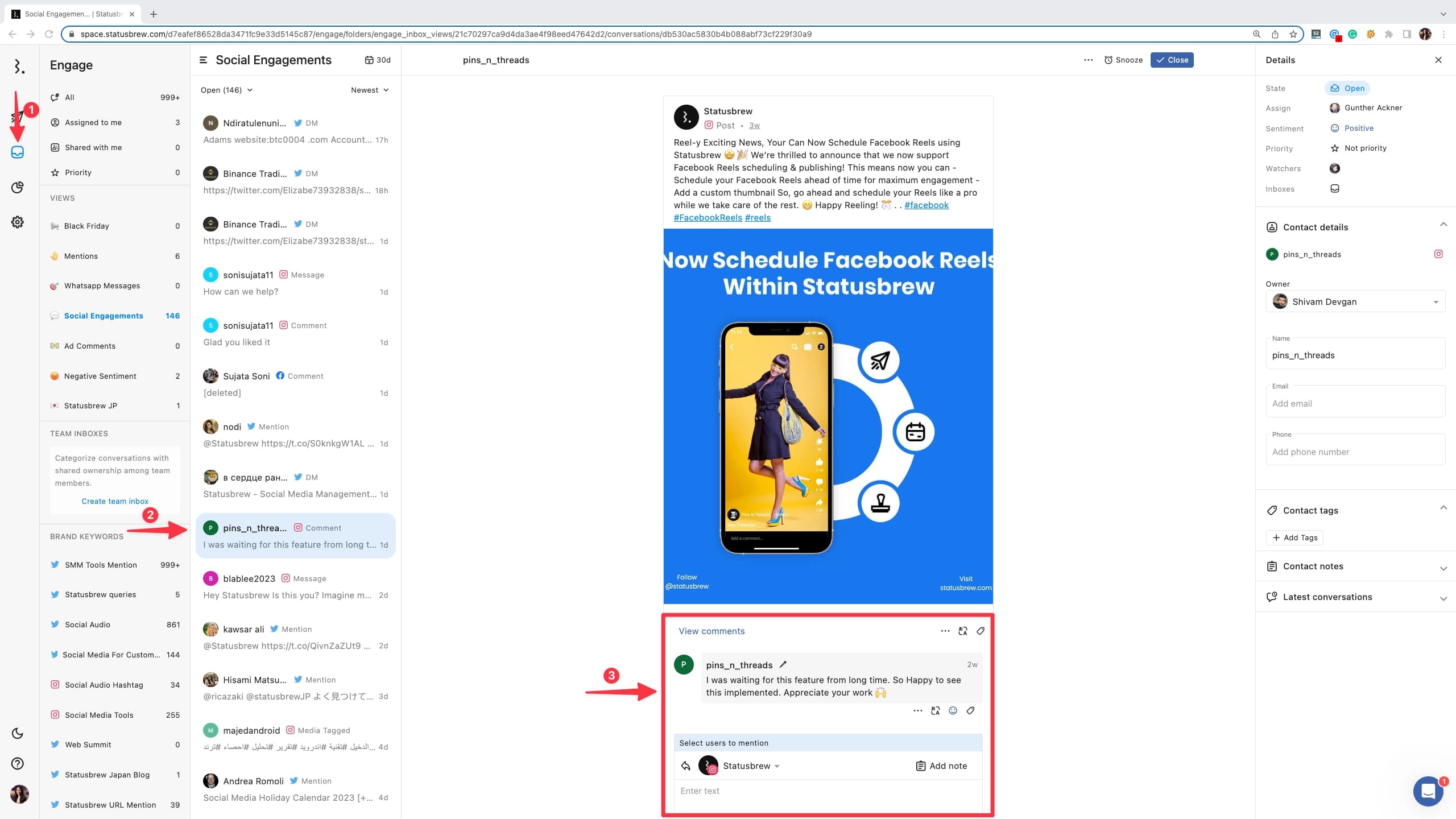Click the Watchers avatar

[x=1335, y=168]
